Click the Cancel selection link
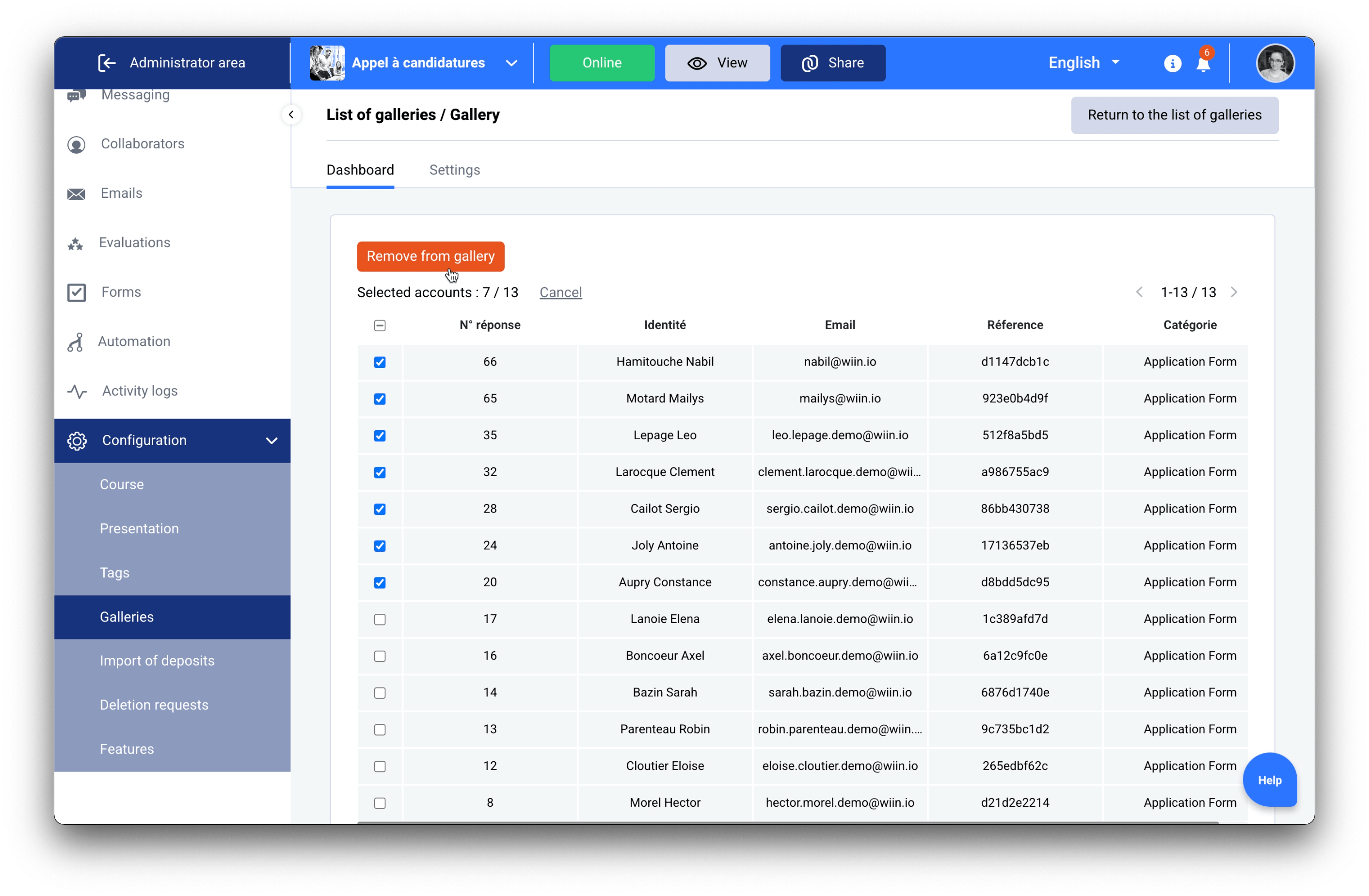The width and height of the screenshot is (1369, 896). tap(560, 292)
